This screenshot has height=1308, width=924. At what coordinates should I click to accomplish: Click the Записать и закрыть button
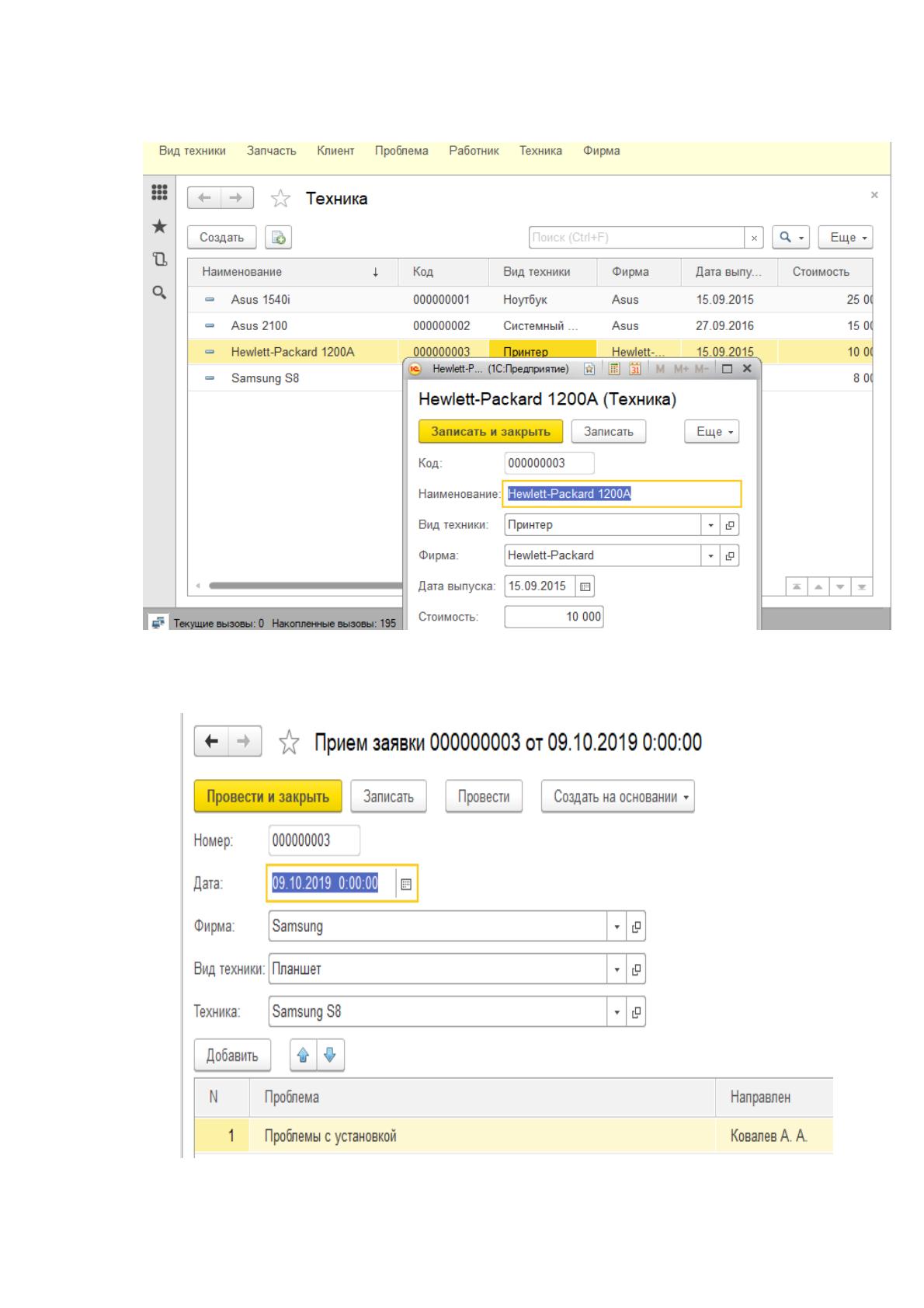coord(491,431)
